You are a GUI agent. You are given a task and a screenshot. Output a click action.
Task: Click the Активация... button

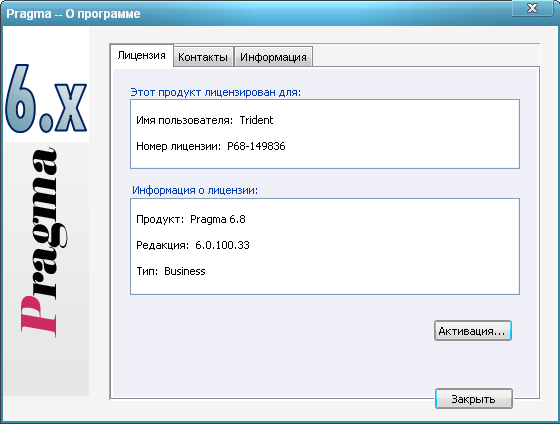(472, 331)
